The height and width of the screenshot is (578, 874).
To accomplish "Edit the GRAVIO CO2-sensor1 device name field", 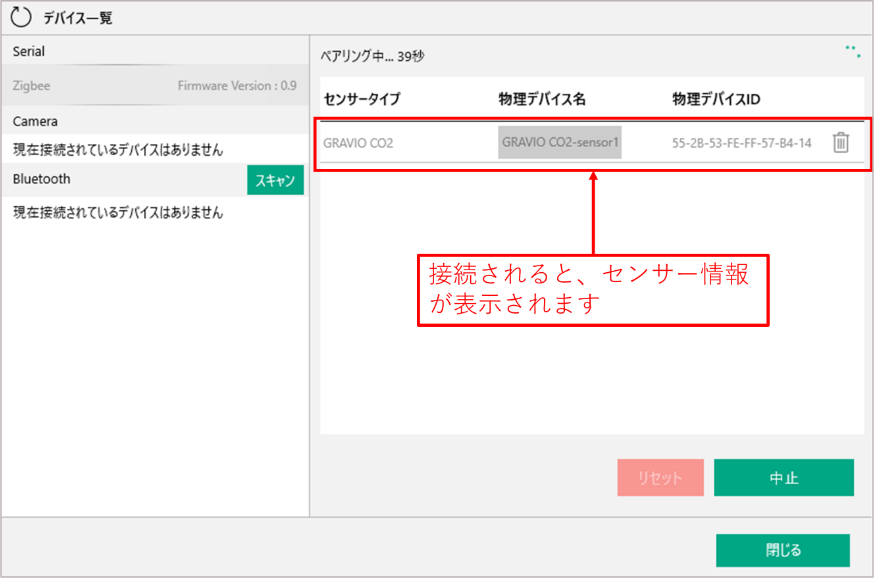I will 560,143.
